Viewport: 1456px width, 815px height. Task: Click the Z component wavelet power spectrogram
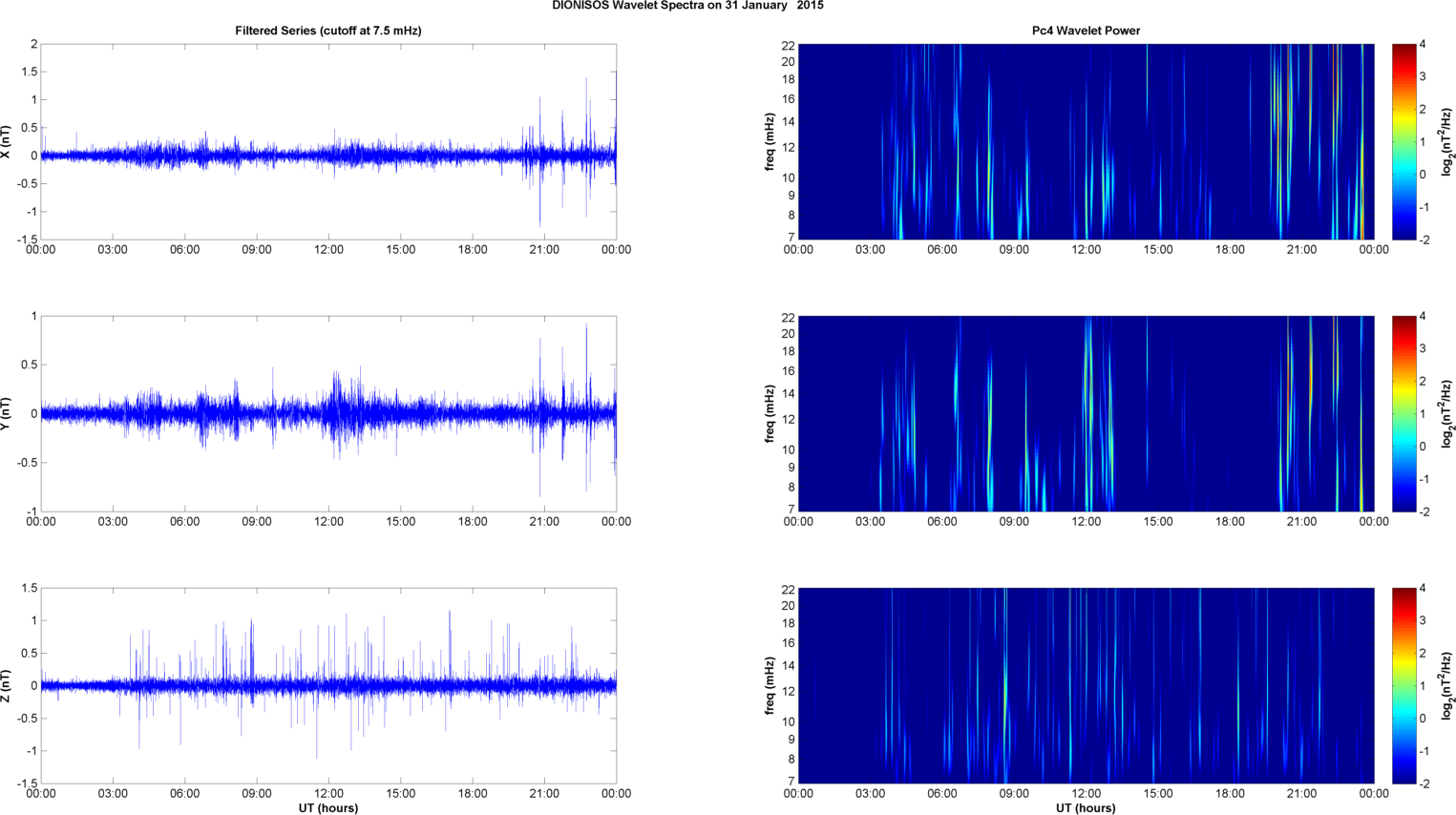(x=1086, y=685)
